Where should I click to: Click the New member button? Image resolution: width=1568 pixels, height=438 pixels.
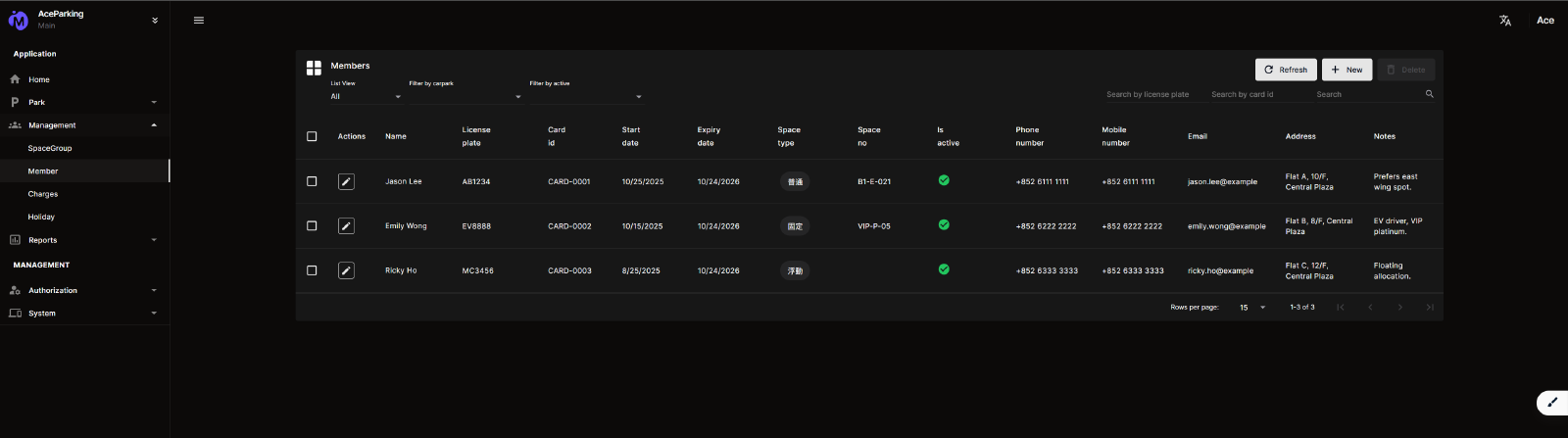[1347, 70]
